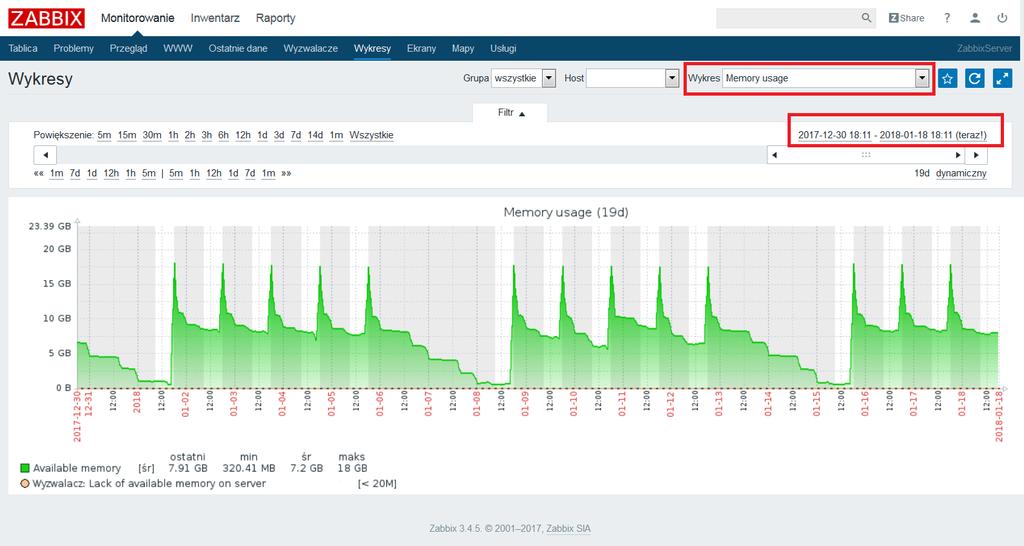Click the ostatni value 7.91 GB

click(x=188, y=468)
